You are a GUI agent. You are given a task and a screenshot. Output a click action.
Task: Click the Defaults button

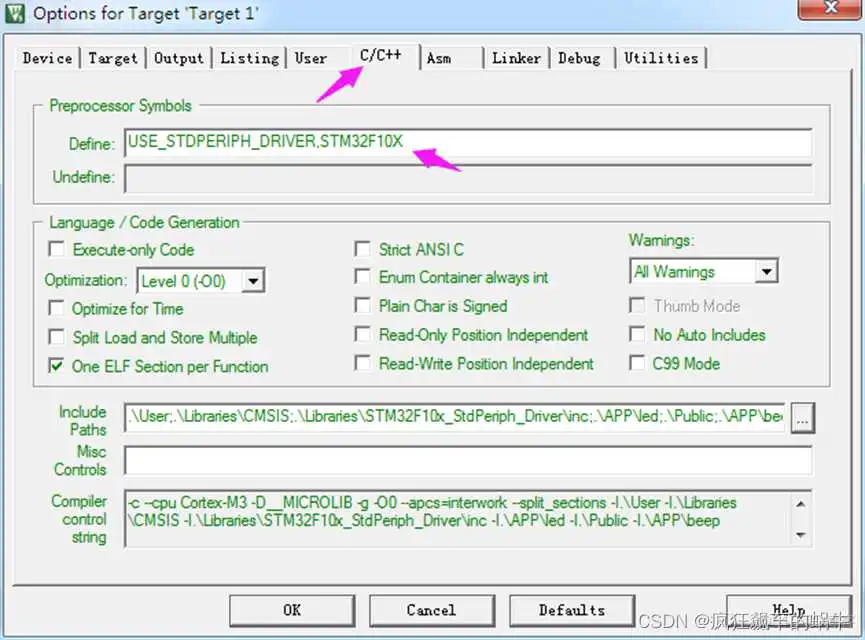click(x=571, y=610)
